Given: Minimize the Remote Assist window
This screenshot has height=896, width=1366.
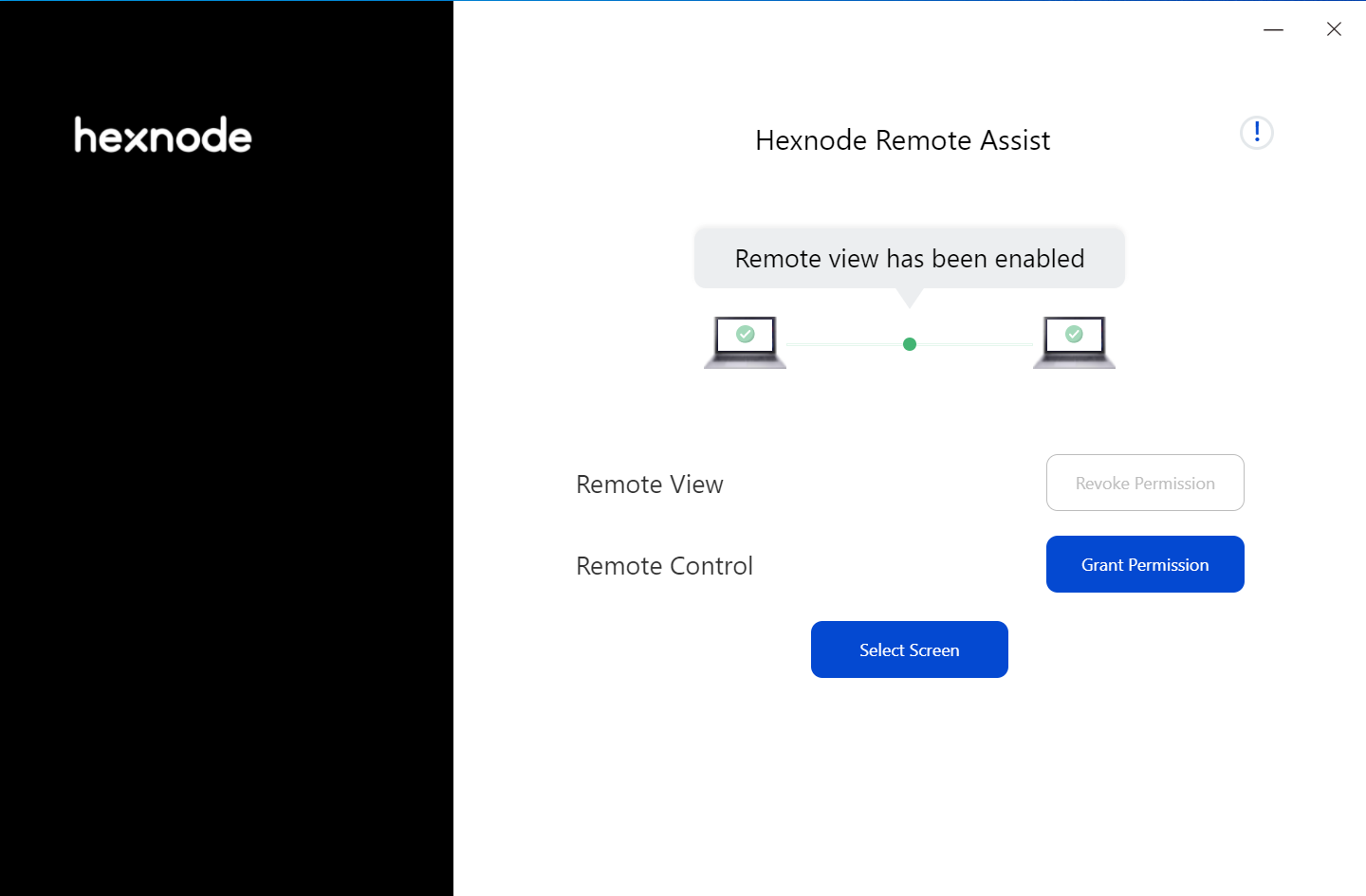Looking at the screenshot, I should (x=1273, y=29).
